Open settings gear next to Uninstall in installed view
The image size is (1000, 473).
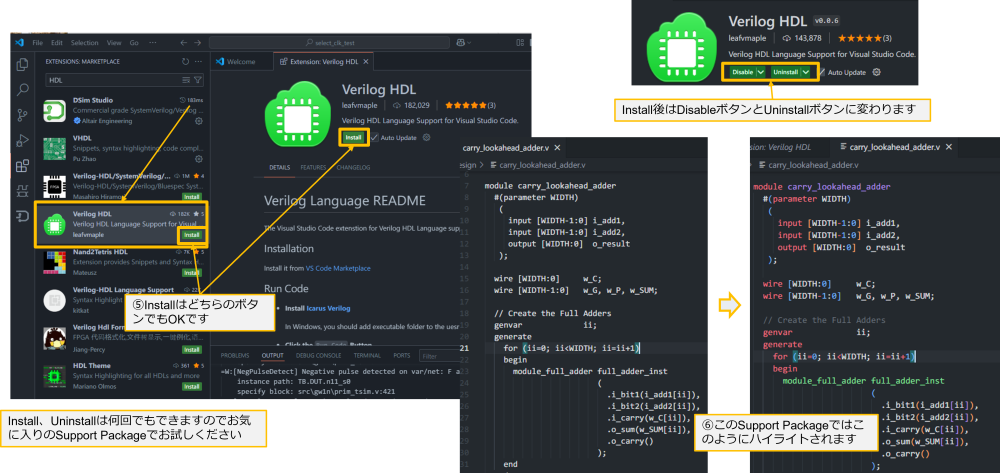pos(876,72)
